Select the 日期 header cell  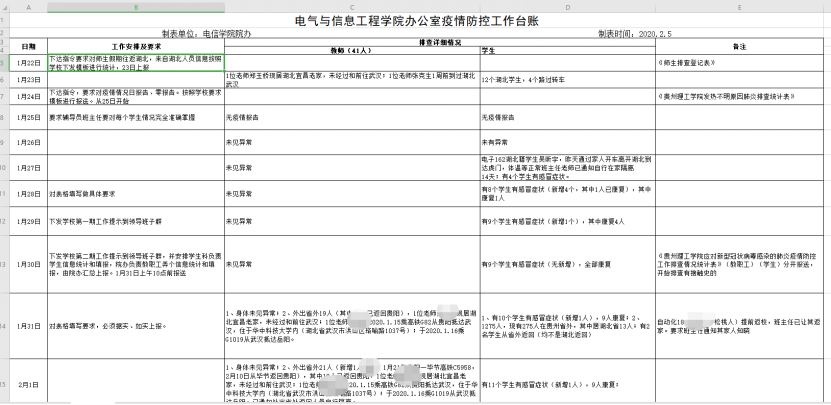[x=29, y=46]
